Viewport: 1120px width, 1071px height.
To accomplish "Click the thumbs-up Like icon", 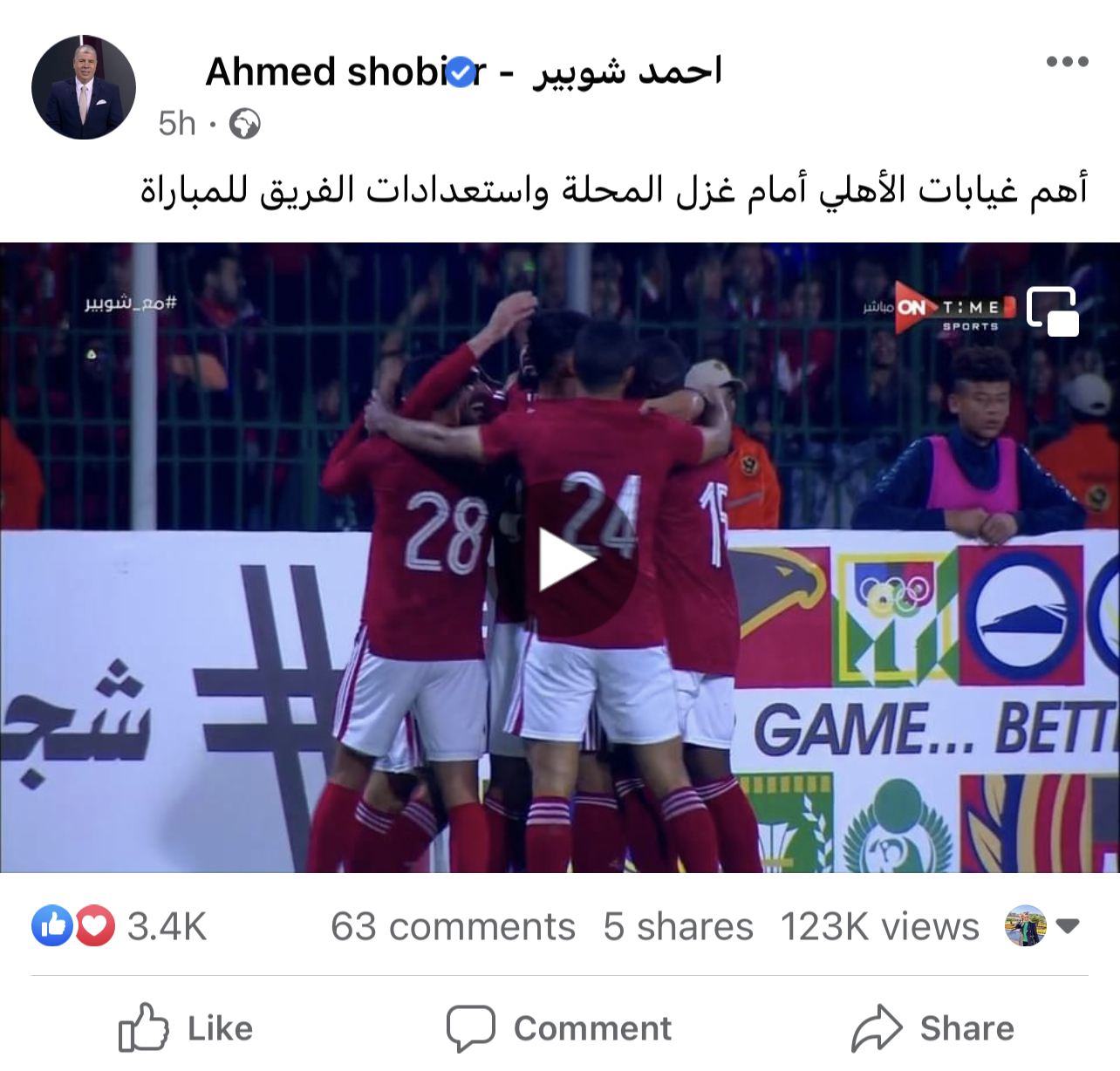I will click(144, 1027).
